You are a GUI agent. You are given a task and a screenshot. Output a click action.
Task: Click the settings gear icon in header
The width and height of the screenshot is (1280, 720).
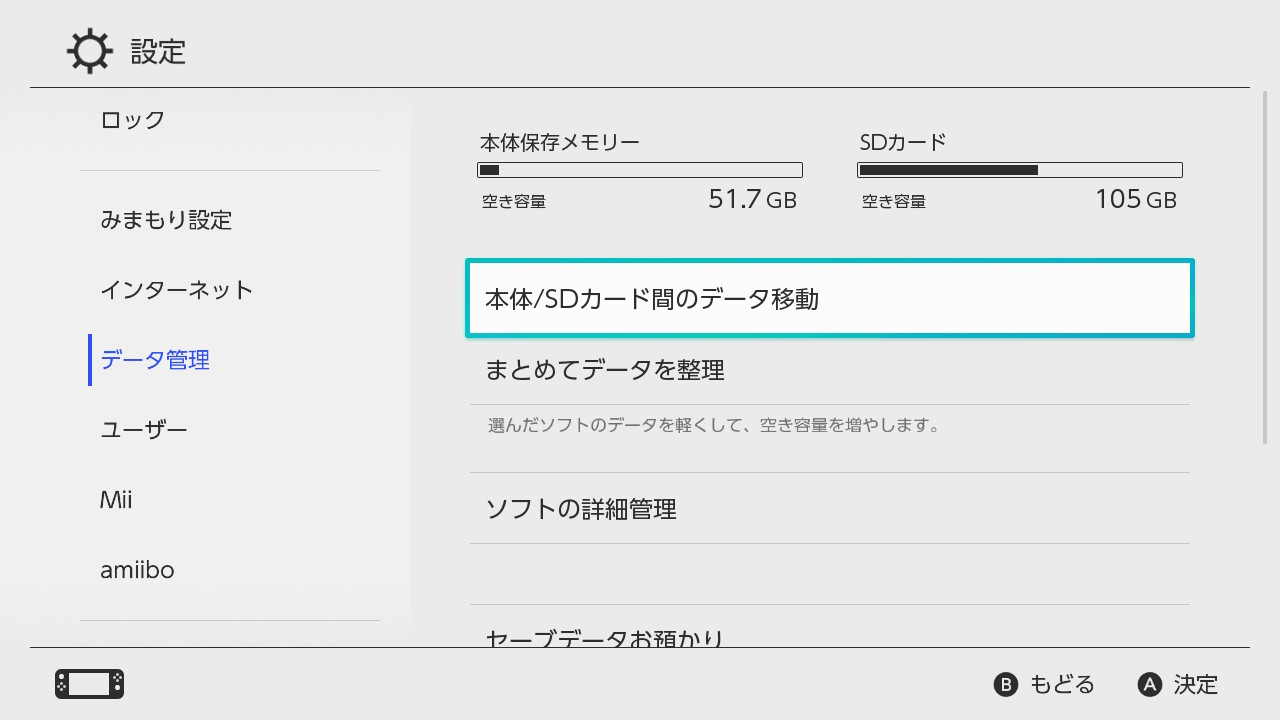pyautogui.click(x=90, y=51)
